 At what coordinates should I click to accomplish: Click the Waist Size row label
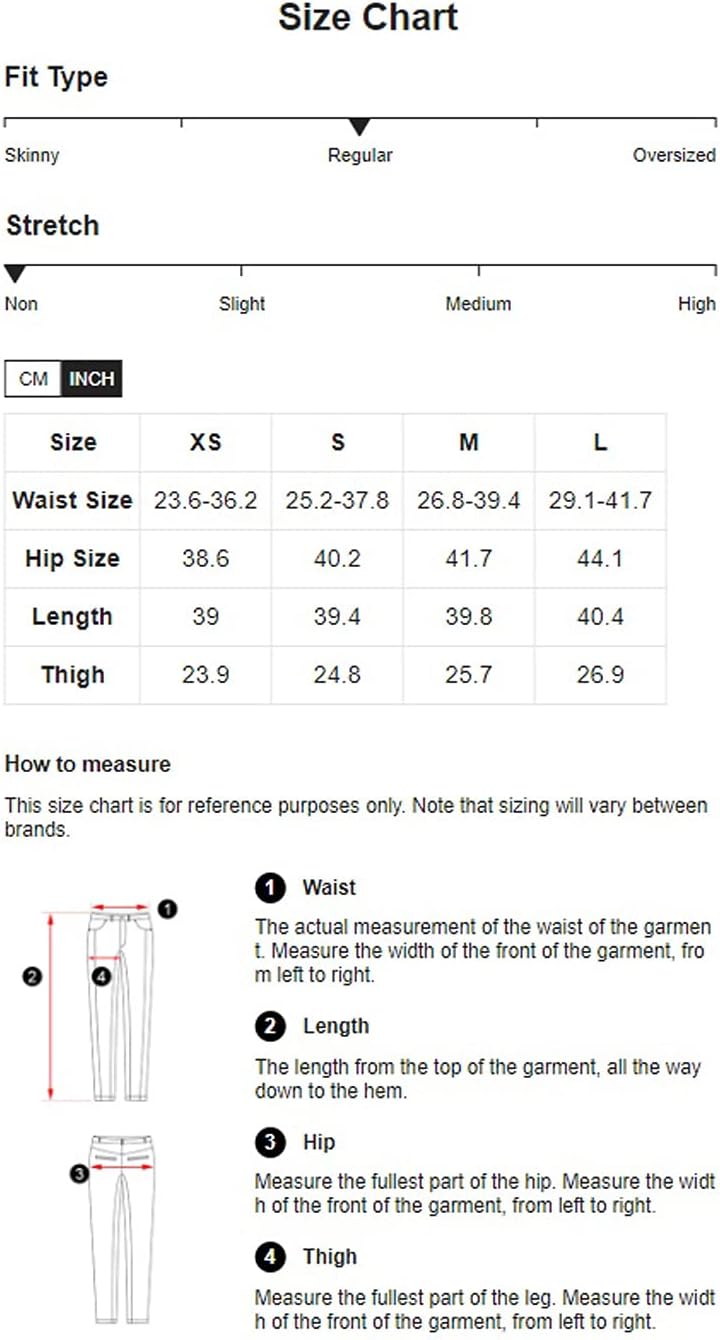(72, 500)
